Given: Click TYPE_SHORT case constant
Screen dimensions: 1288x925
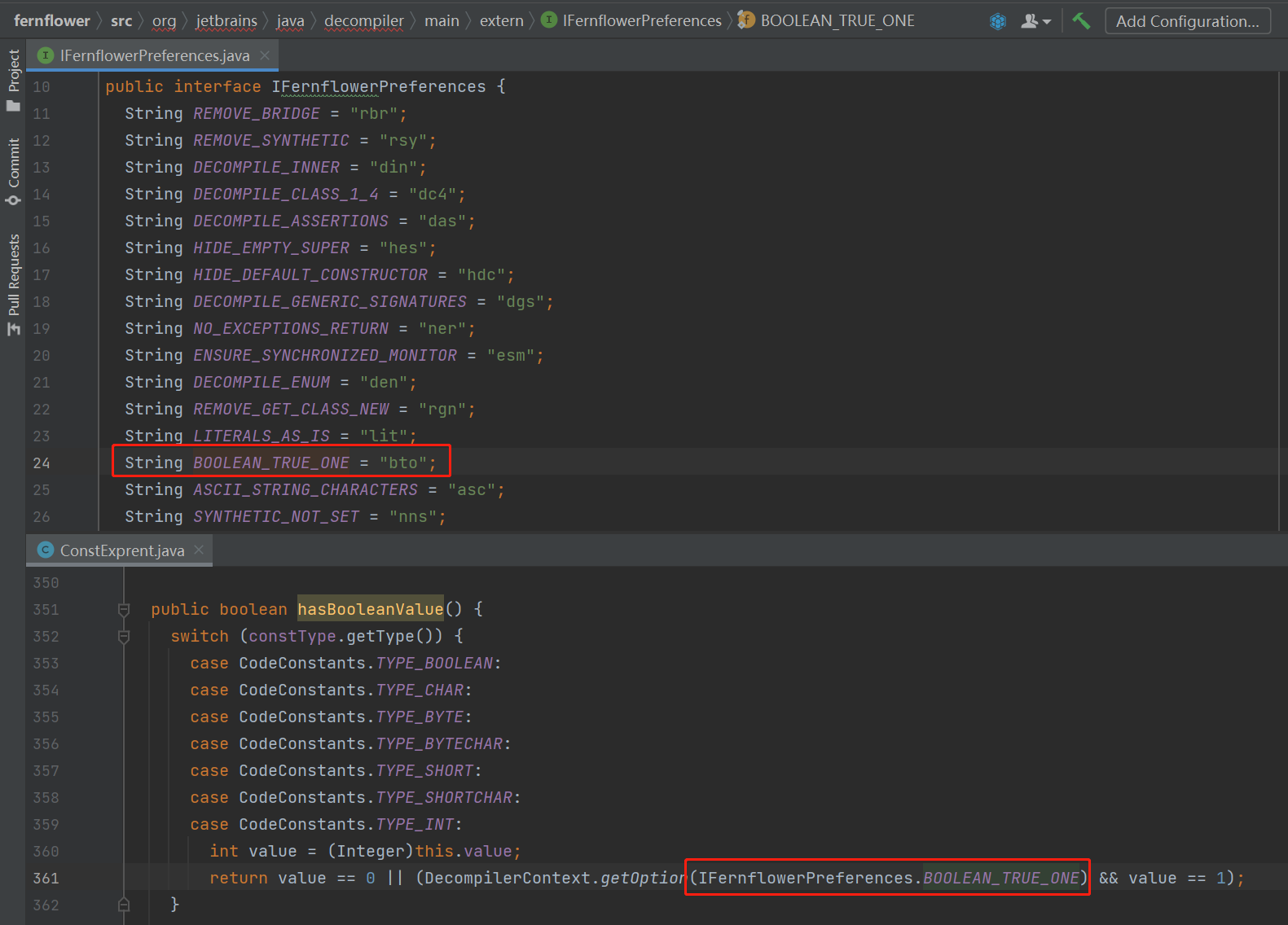Looking at the screenshot, I should [424, 770].
